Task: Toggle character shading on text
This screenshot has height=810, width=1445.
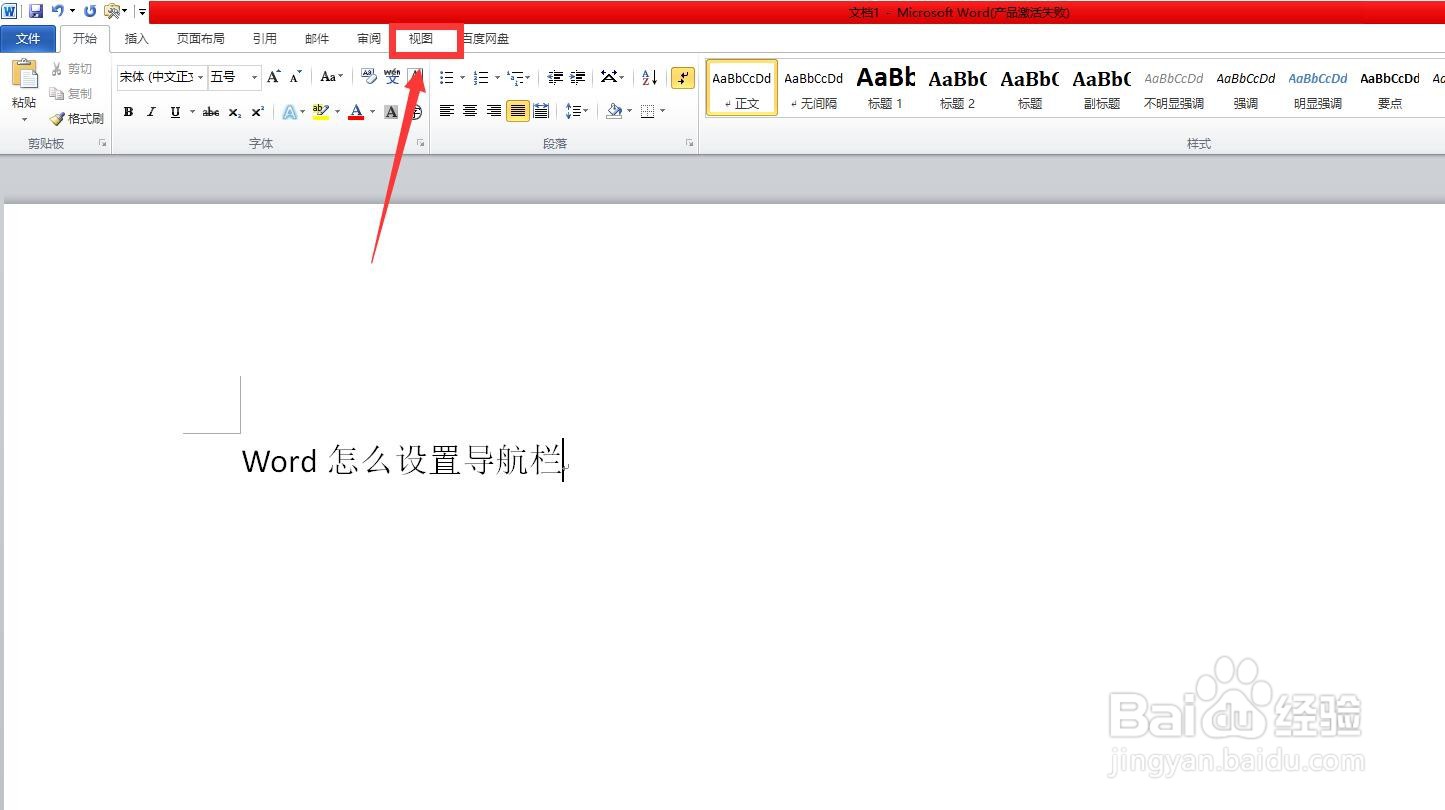Action: (391, 112)
